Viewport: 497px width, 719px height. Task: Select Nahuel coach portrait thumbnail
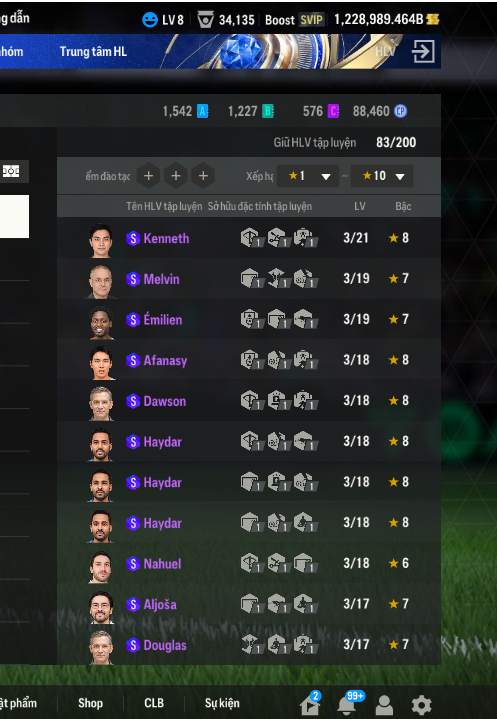[x=100, y=567]
